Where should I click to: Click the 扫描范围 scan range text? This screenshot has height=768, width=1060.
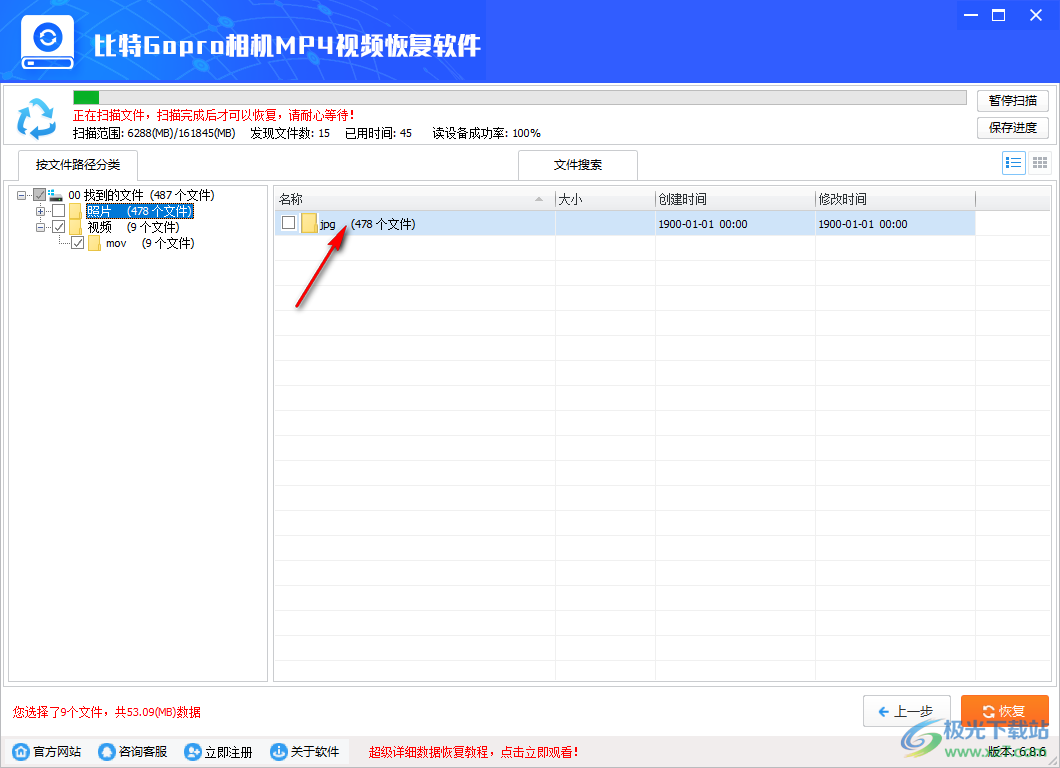click(154, 133)
